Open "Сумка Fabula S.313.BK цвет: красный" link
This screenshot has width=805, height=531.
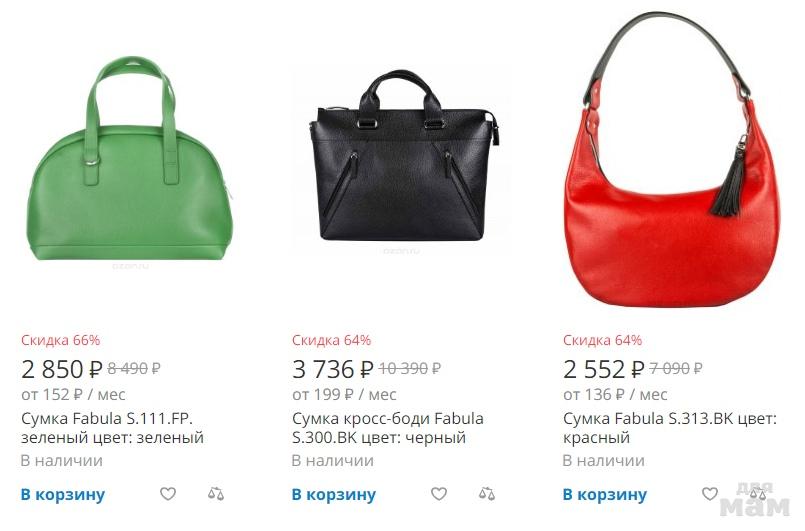(670, 428)
